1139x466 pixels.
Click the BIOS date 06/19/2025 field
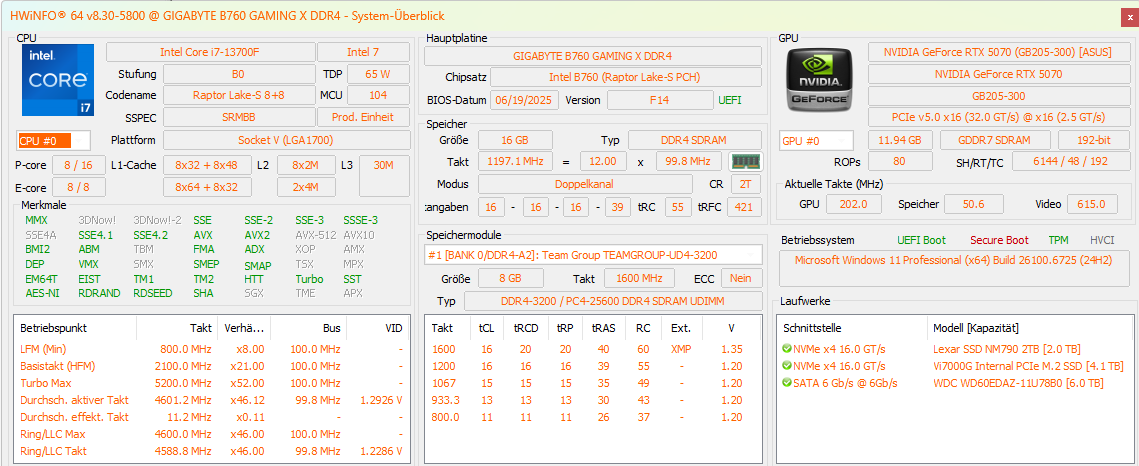point(524,99)
